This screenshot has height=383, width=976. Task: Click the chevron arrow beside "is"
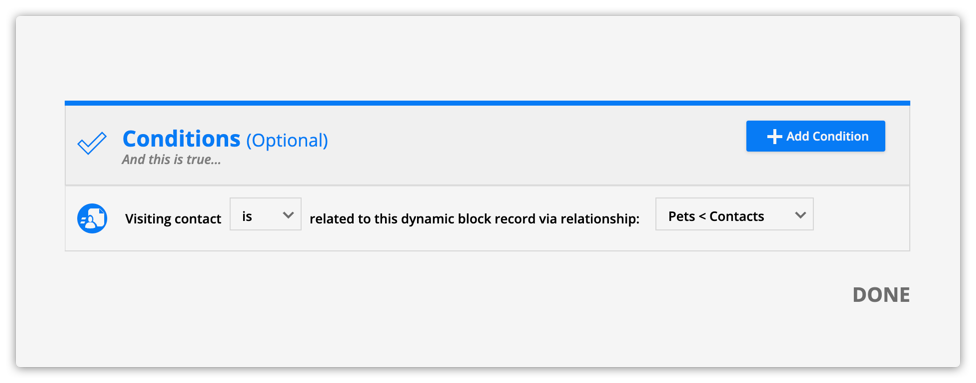pyautogui.click(x=288, y=215)
